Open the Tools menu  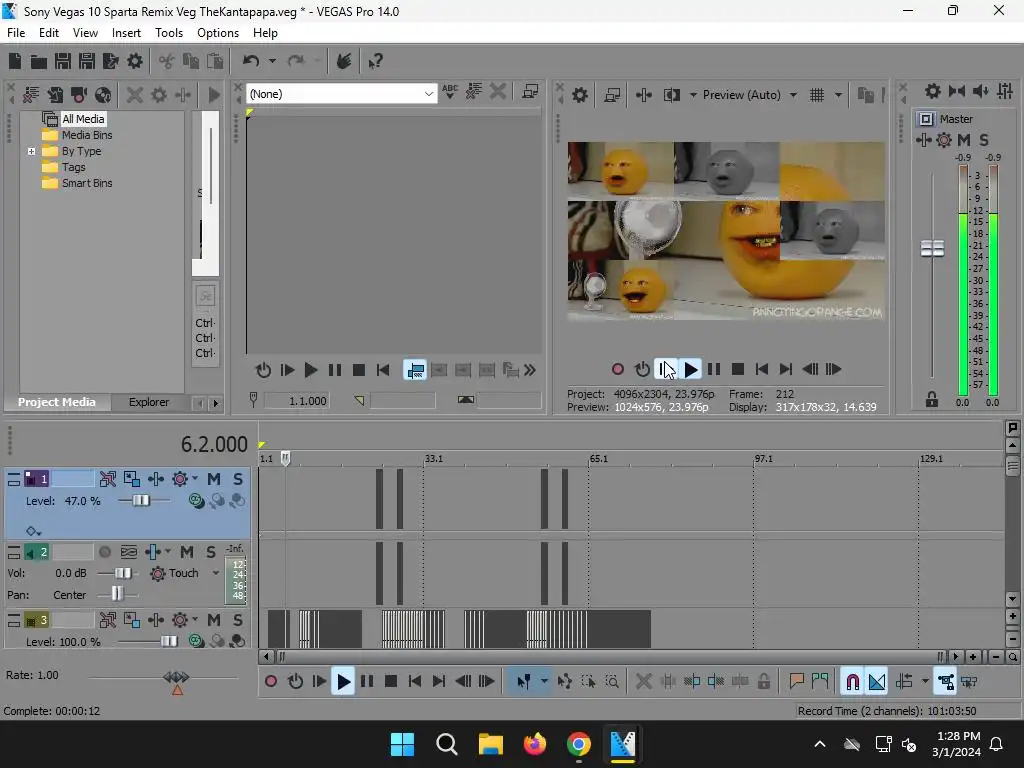click(168, 33)
